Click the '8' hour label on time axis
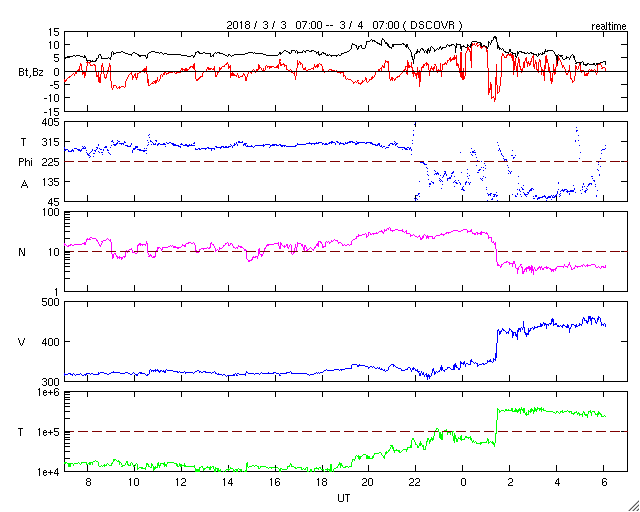640x512 pixels. pyautogui.click(x=87, y=483)
